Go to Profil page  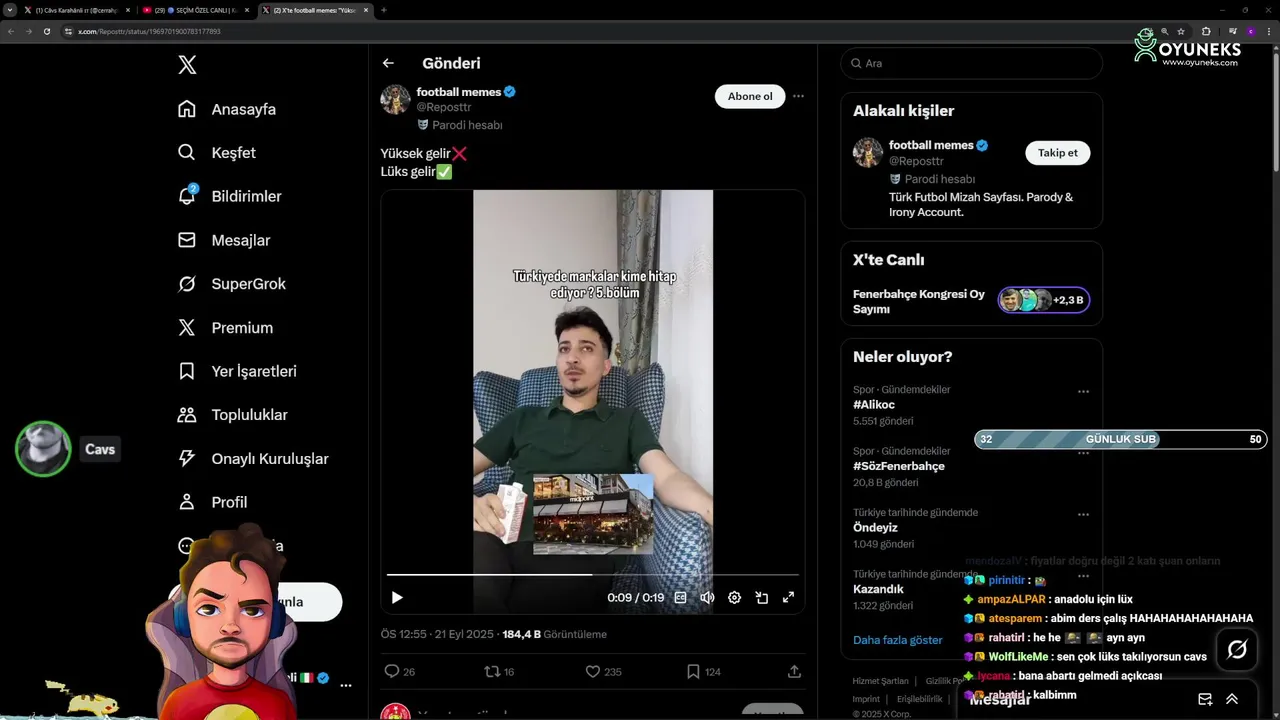[212, 502]
